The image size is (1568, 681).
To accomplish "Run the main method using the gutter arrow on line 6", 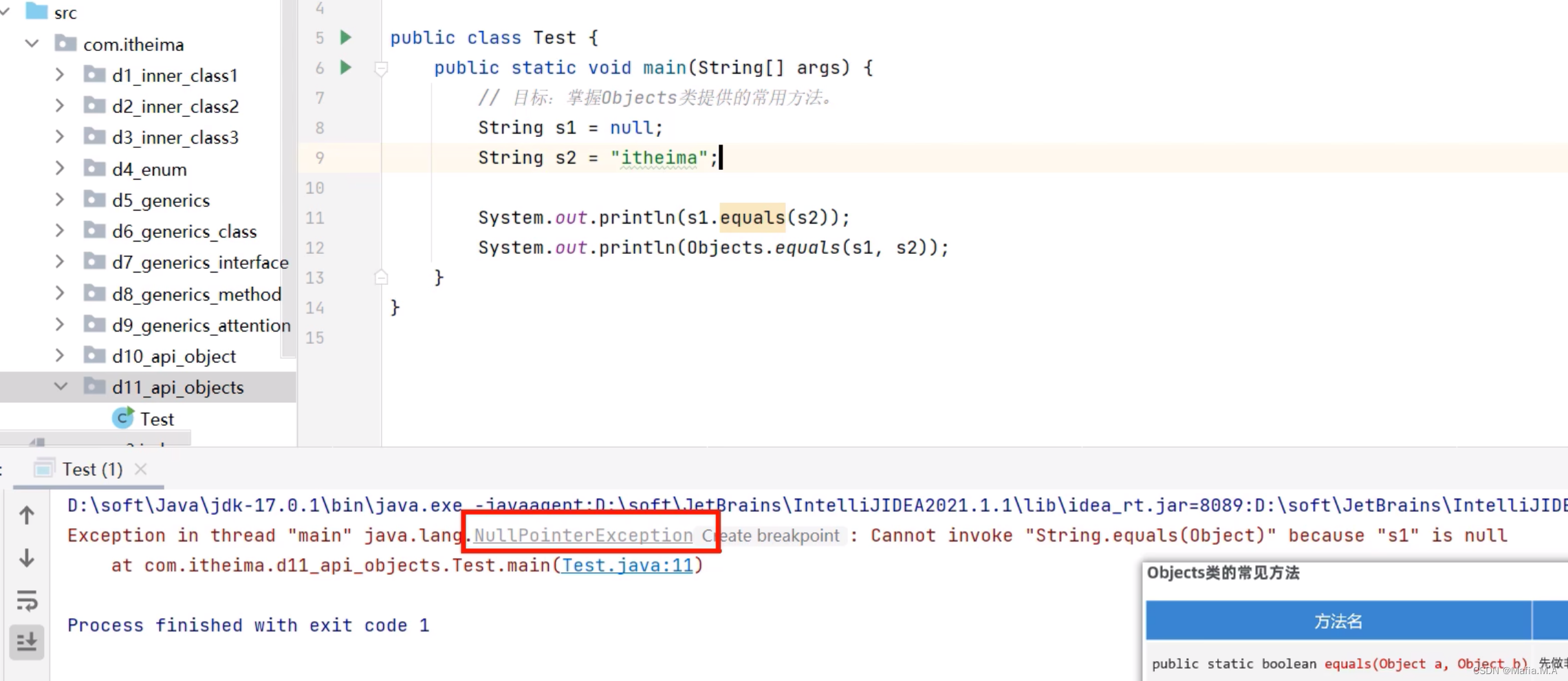I will point(346,67).
